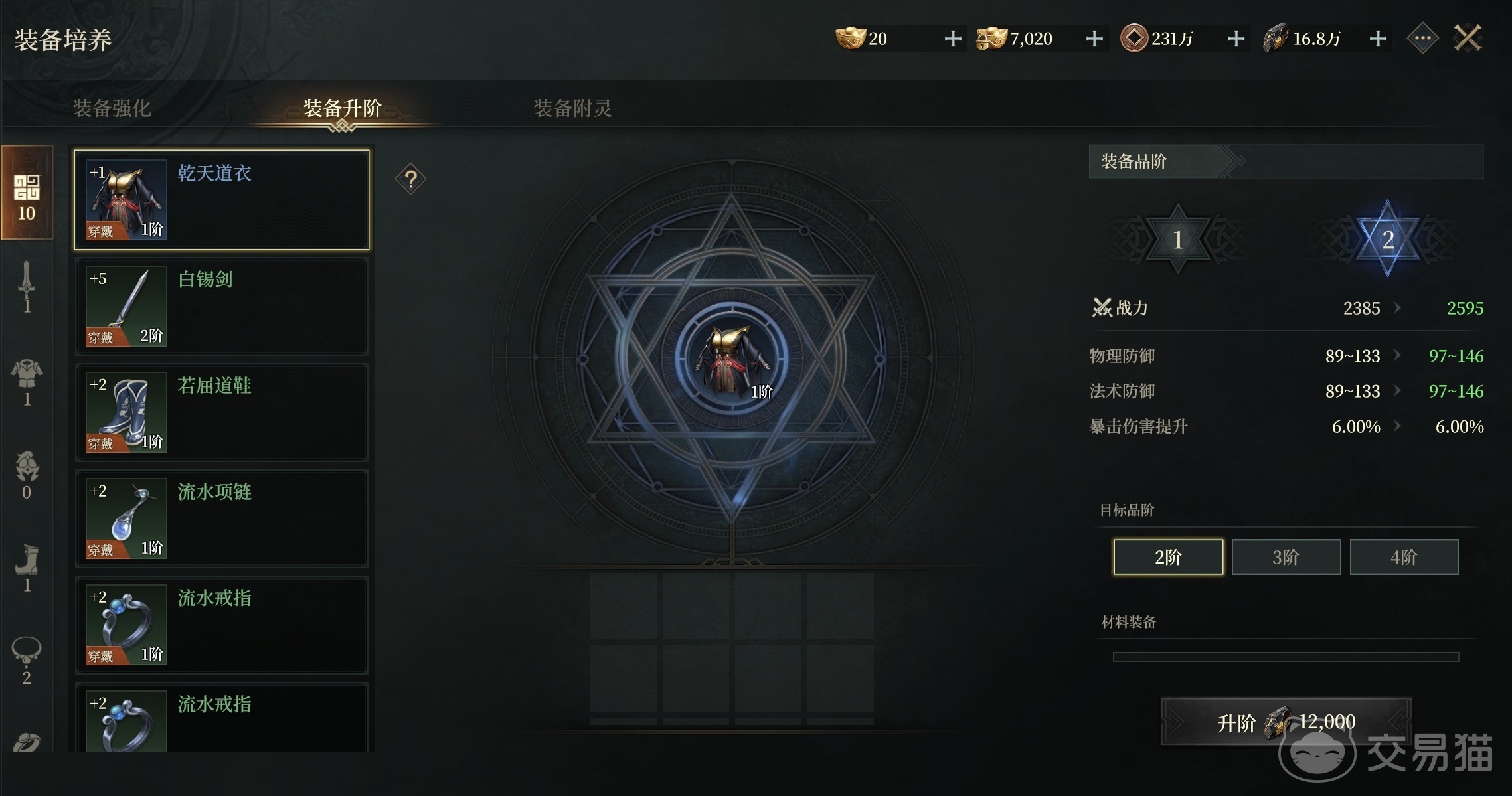This screenshot has width=1512, height=796.
Task: Filter by the necklace category icon
Action: tap(27, 661)
